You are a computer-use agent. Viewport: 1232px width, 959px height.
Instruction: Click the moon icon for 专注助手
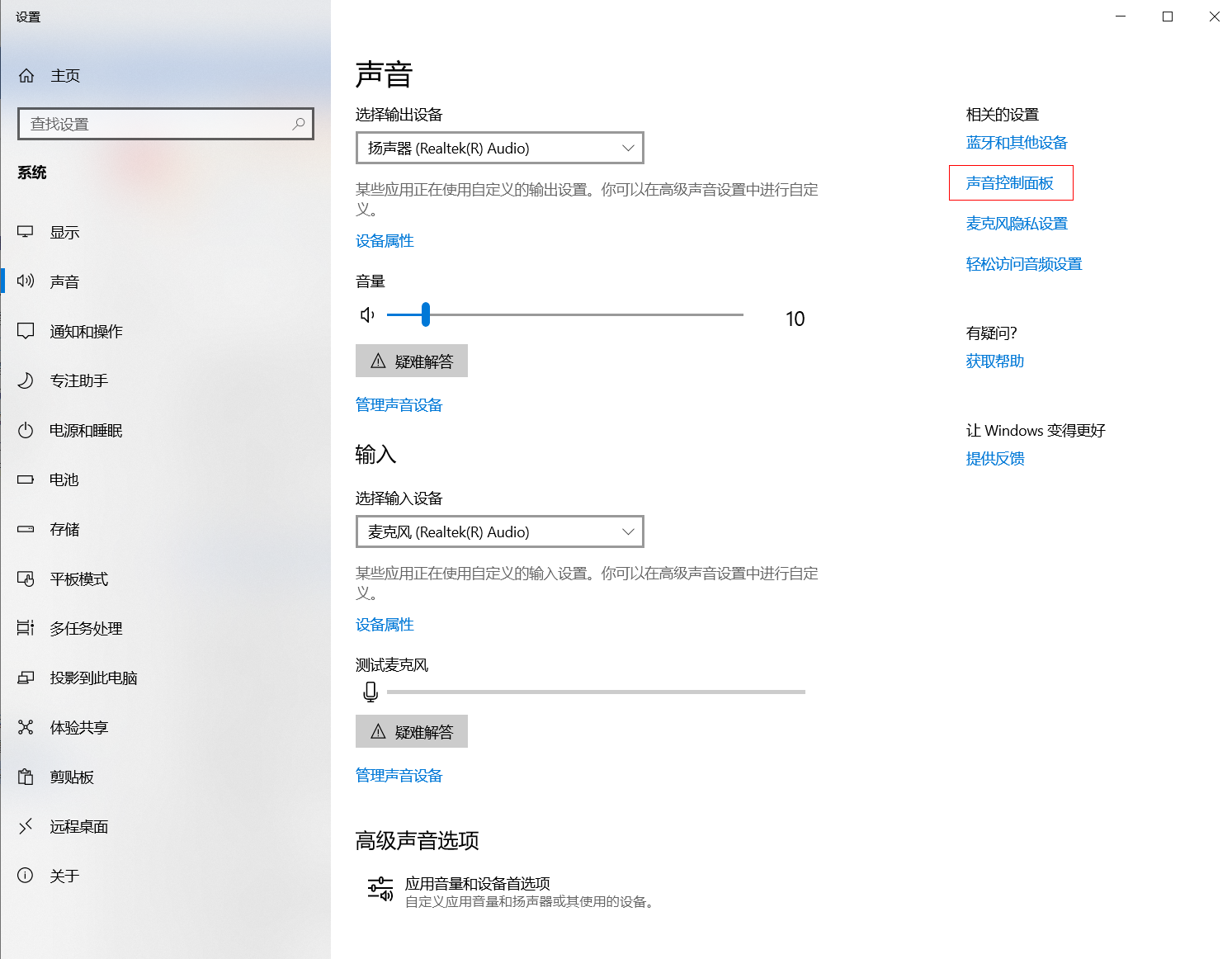point(26,380)
